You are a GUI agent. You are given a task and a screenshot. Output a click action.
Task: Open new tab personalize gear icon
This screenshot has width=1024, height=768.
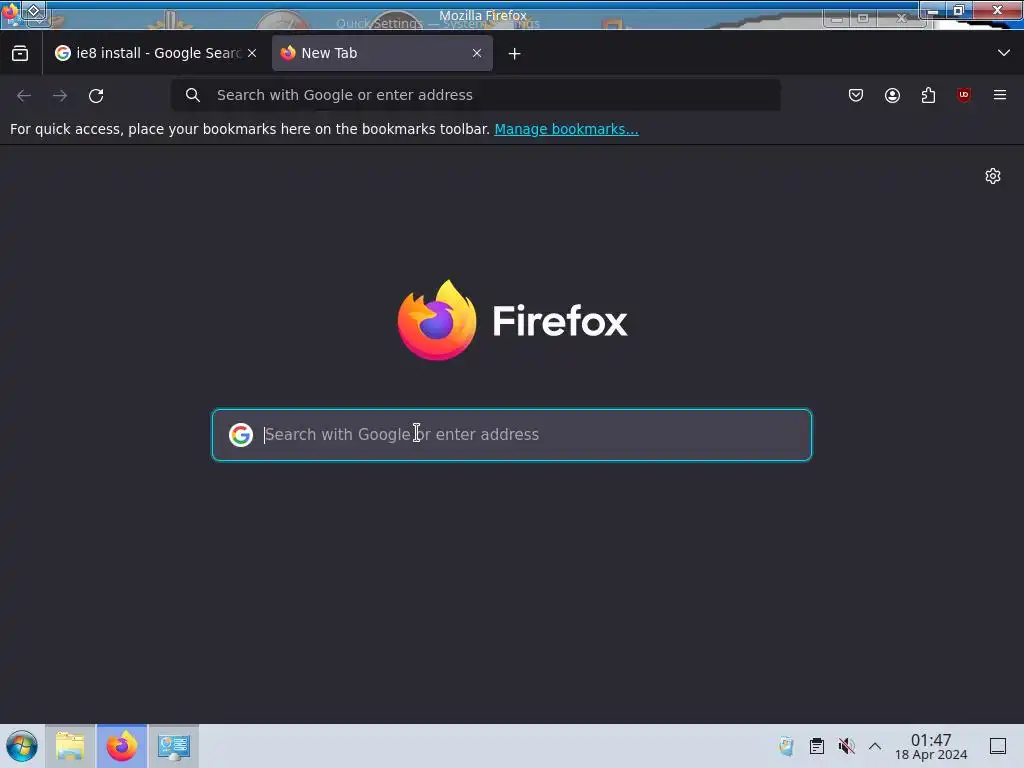click(x=993, y=176)
